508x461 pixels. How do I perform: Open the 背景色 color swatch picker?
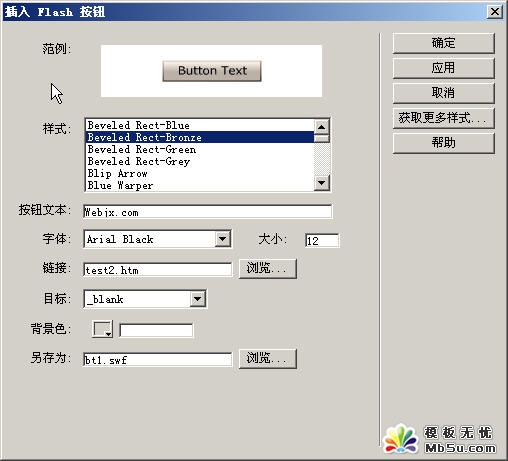(x=102, y=329)
